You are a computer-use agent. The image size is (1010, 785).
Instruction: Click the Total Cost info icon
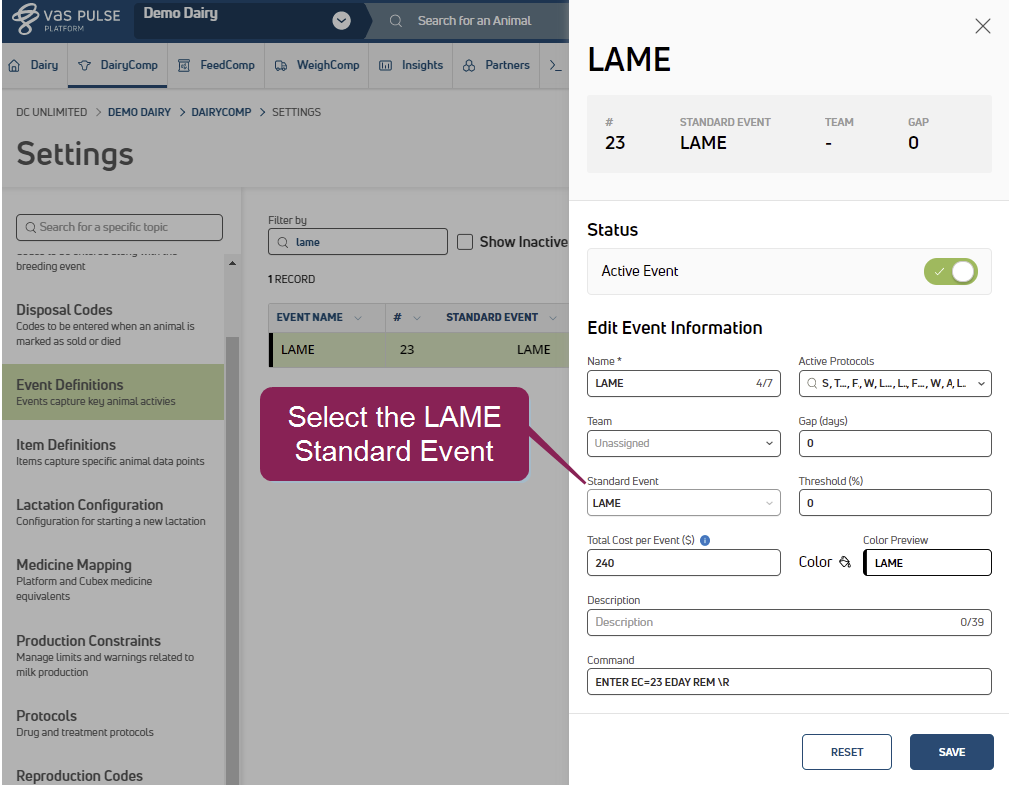tap(705, 541)
